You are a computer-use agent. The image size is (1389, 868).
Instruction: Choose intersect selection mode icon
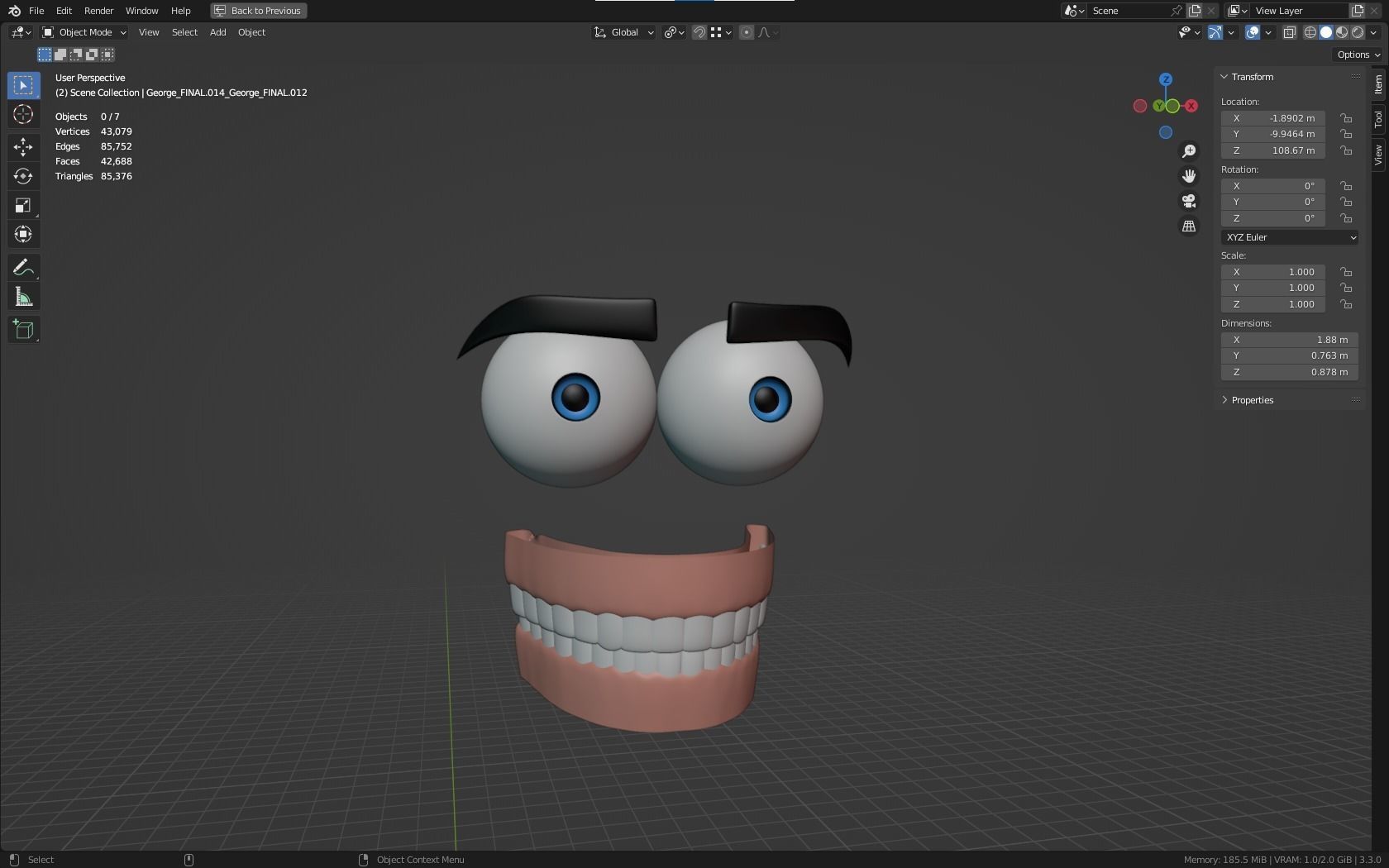coord(107,55)
